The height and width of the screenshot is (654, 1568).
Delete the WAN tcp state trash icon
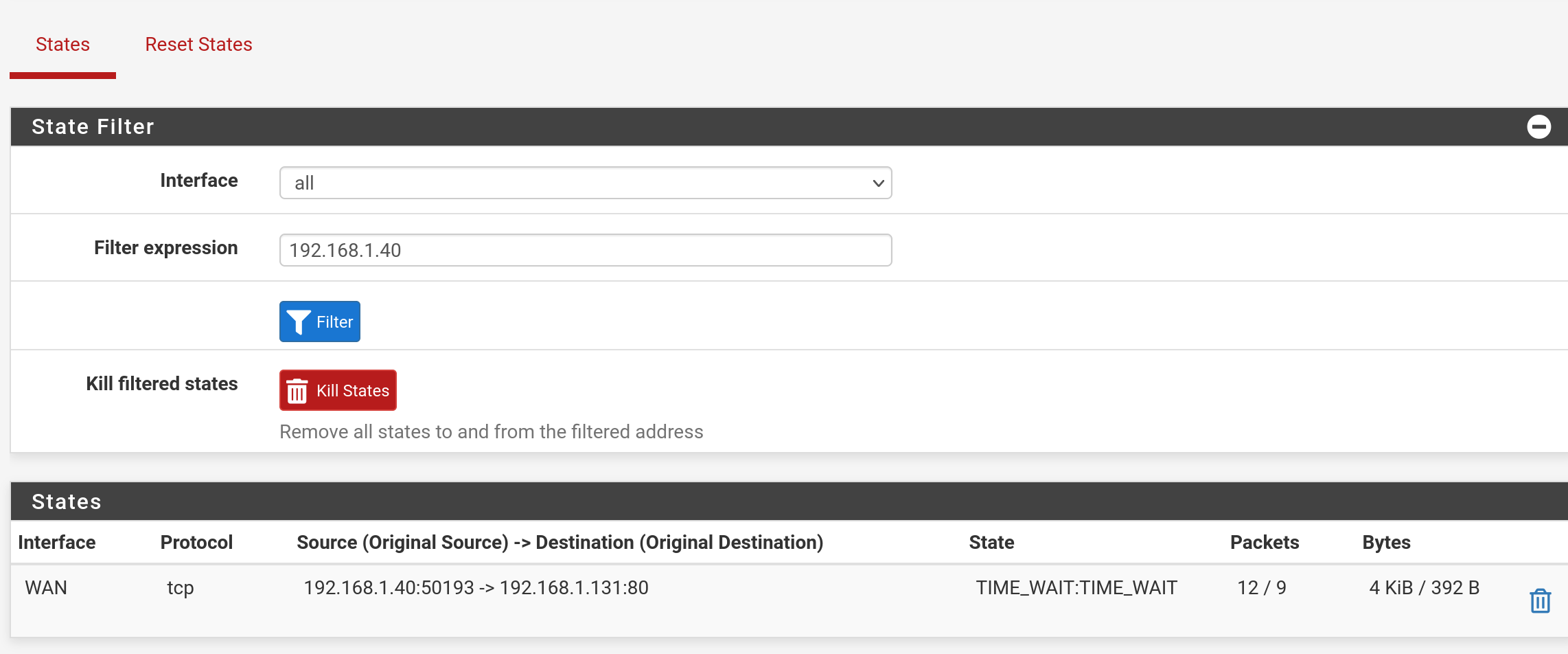(x=1540, y=601)
